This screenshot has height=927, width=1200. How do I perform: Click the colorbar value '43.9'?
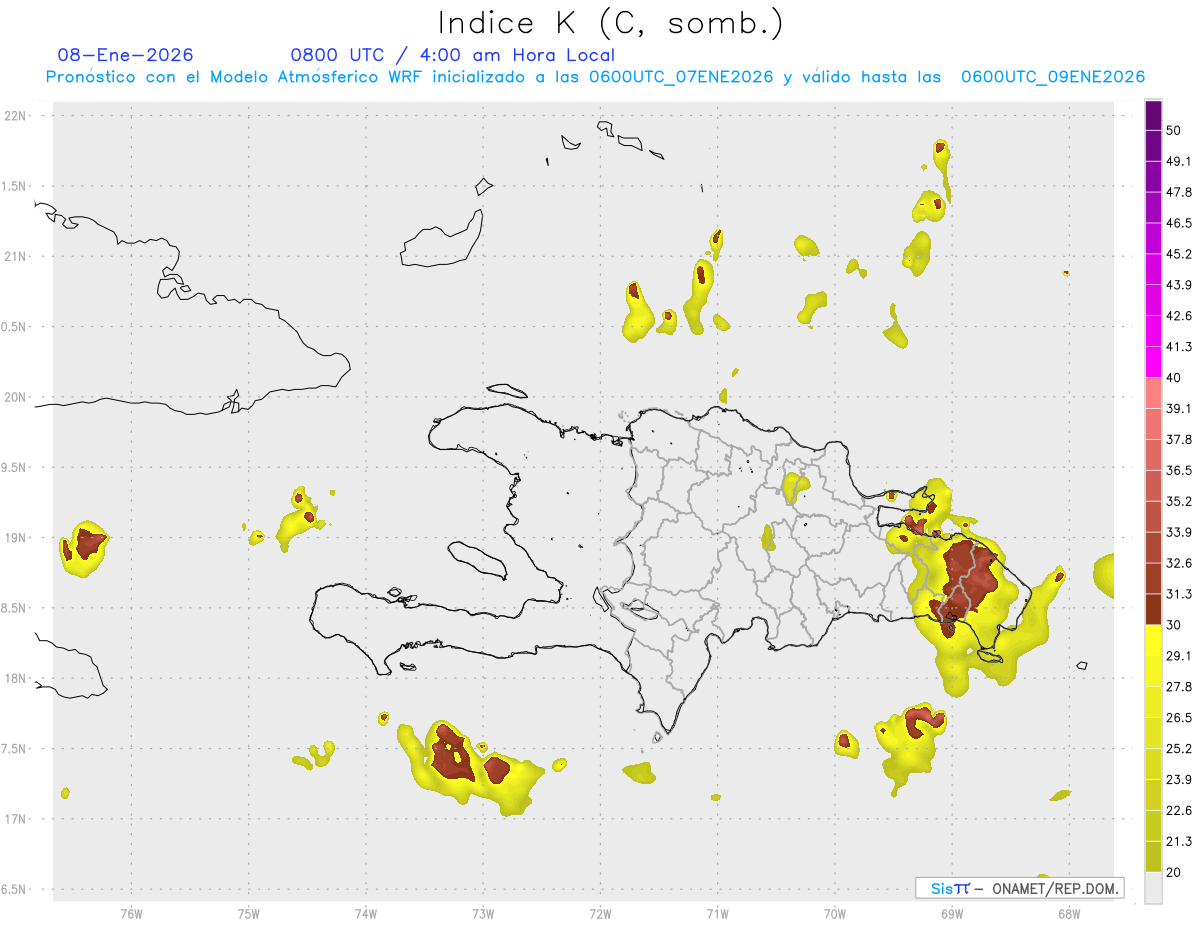click(1179, 285)
